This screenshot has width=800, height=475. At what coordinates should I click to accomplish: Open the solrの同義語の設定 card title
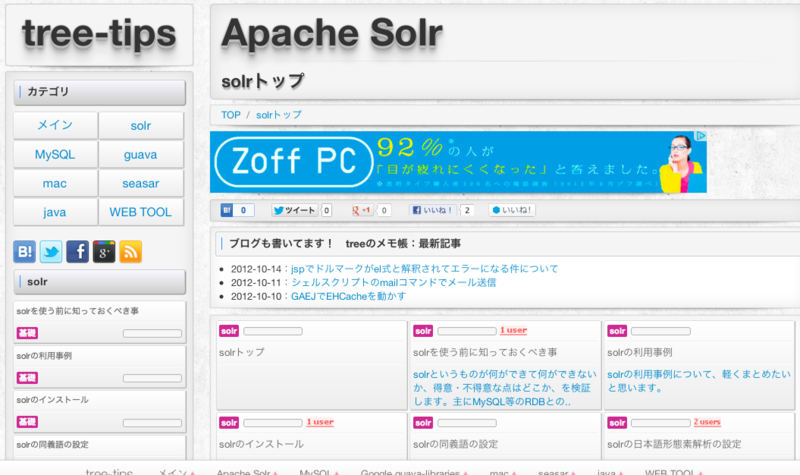coord(456,444)
